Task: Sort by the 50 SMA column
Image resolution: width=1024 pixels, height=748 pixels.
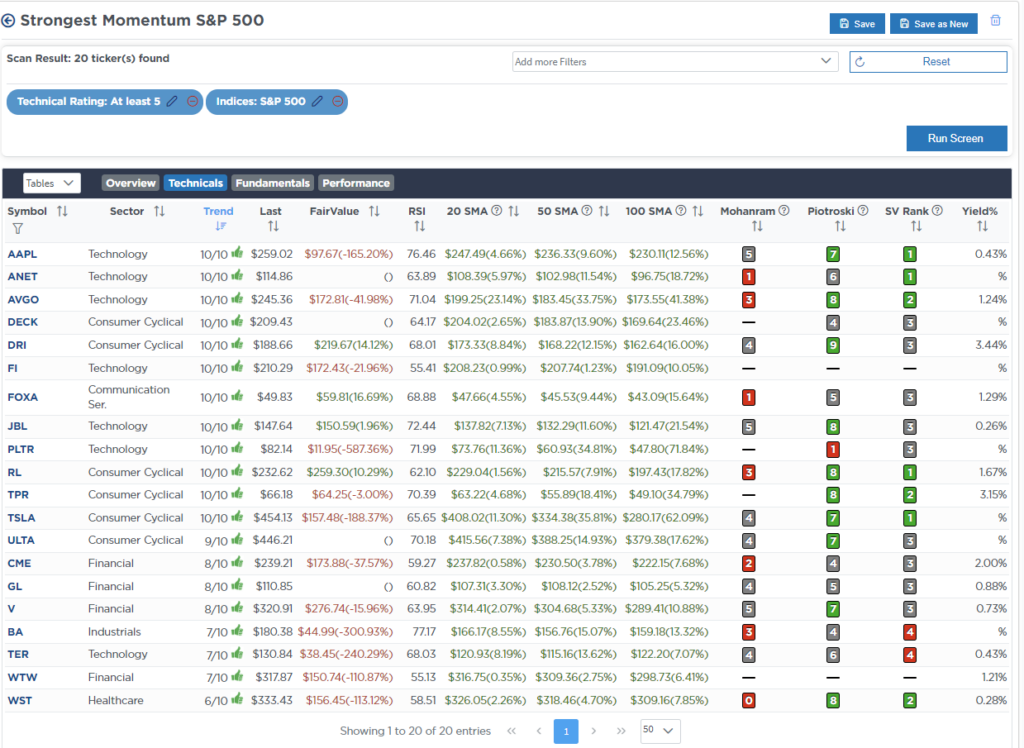Action: tap(604, 211)
